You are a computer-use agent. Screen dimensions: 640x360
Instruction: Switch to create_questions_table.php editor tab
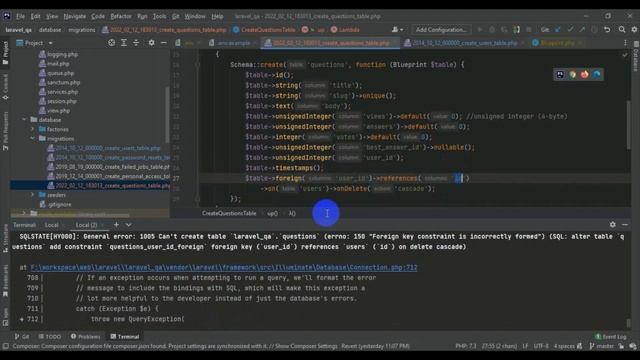click(331, 43)
